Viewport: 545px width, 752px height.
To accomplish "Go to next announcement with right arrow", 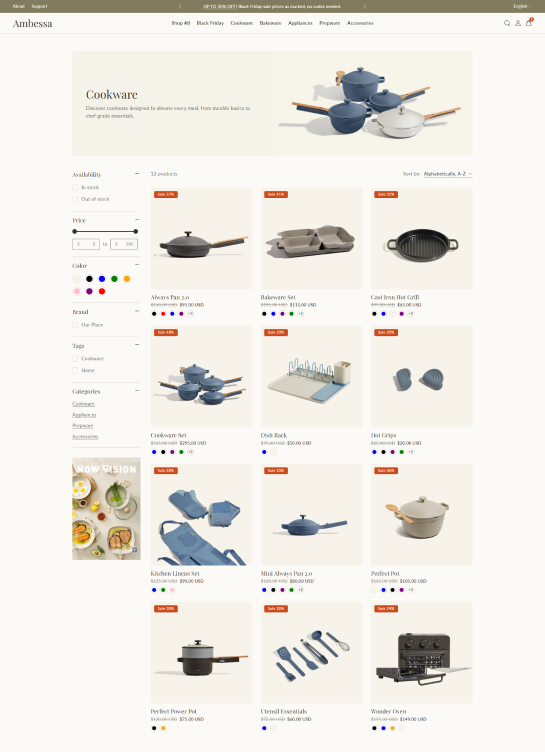I will point(365,6).
